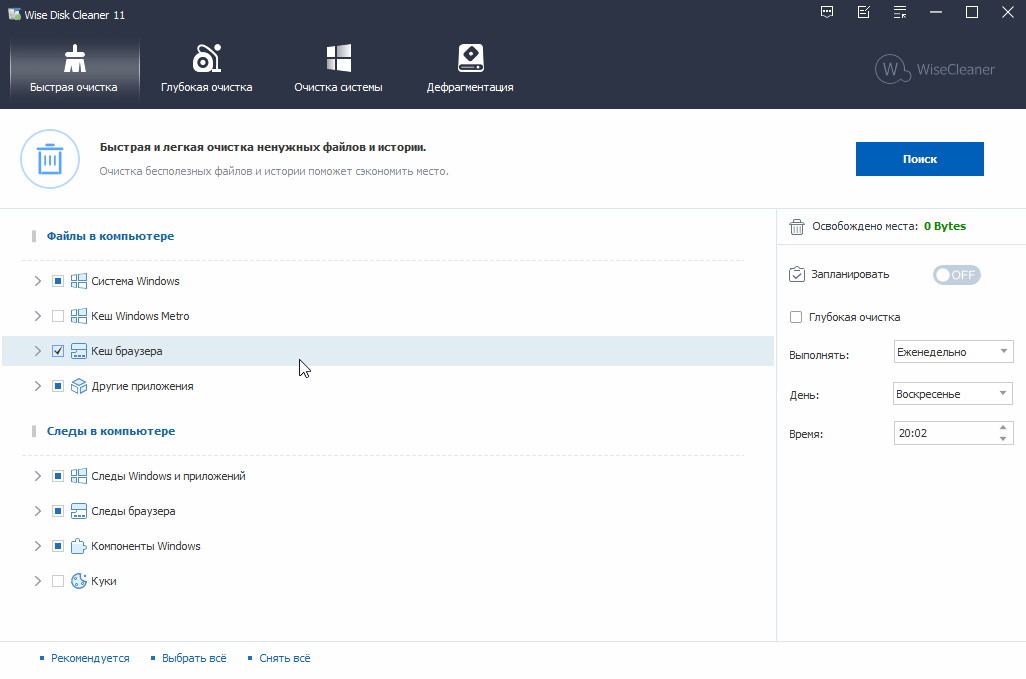Click the broom icon of Быстрая очистка
This screenshot has width=1026, height=679.
coord(75,59)
